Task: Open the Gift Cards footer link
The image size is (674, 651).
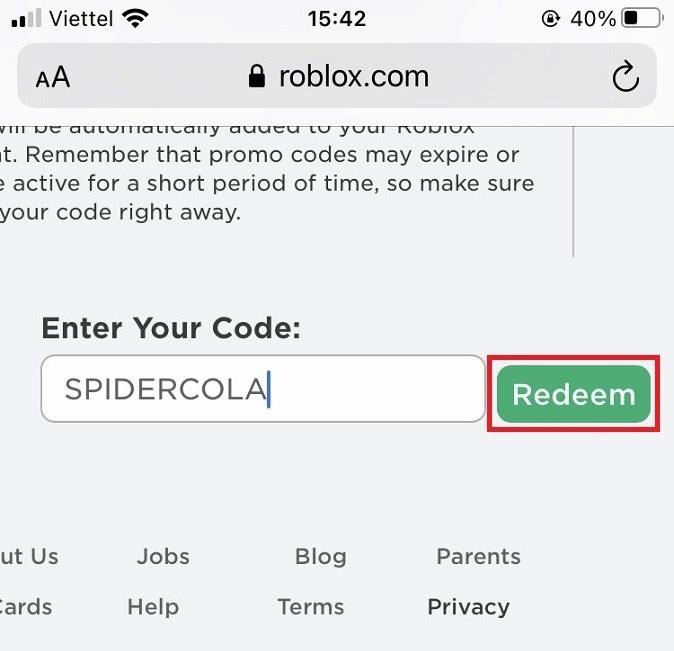Action: point(26,607)
